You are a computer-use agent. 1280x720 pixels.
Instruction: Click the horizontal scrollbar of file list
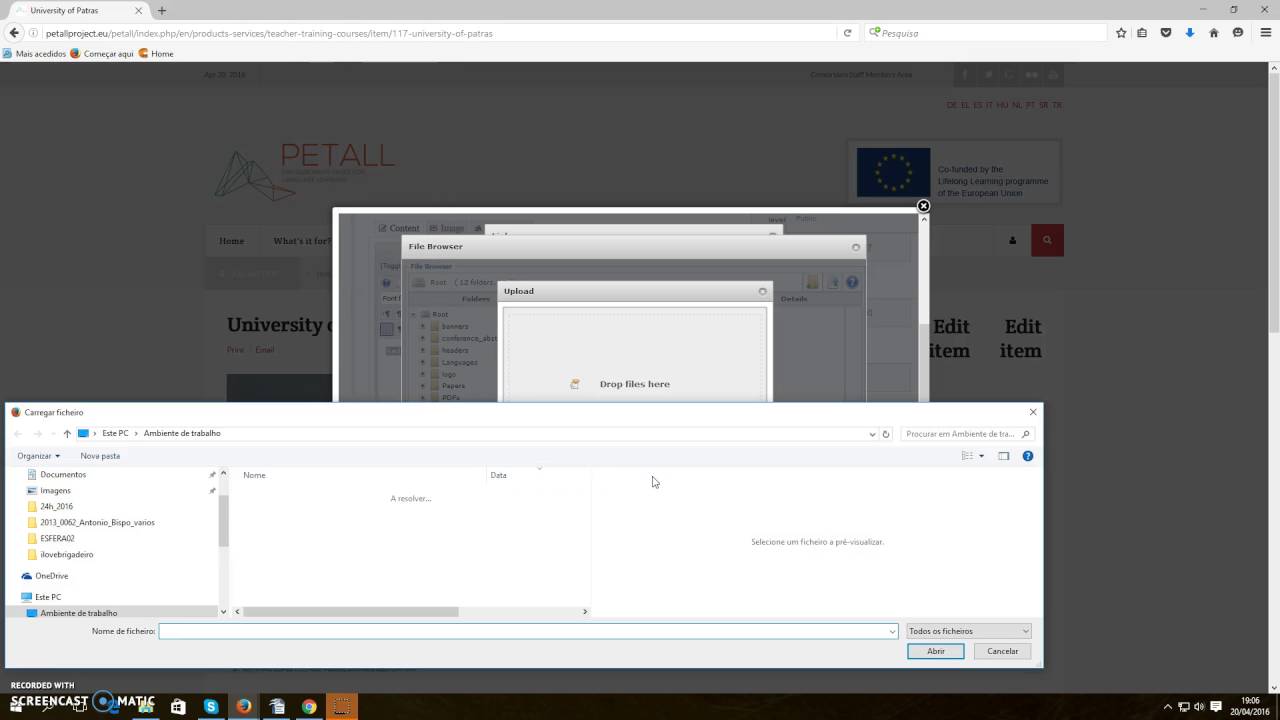tap(351, 612)
